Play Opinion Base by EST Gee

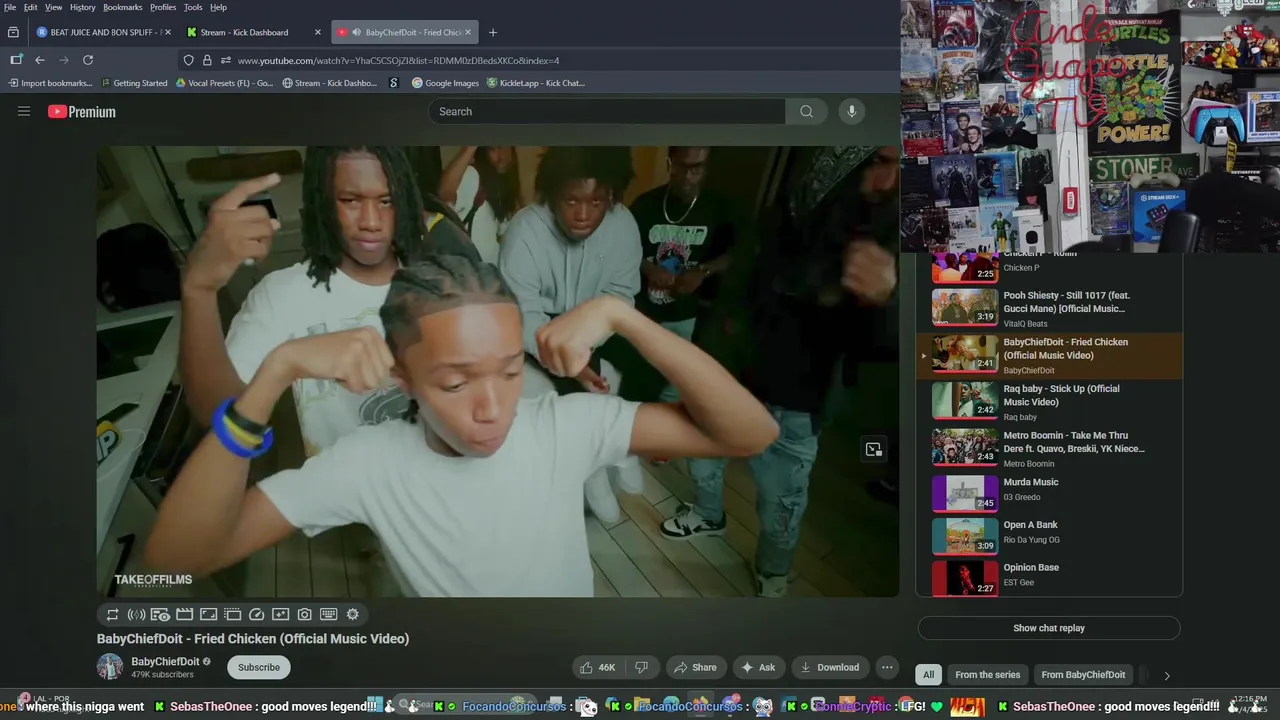[1049, 578]
